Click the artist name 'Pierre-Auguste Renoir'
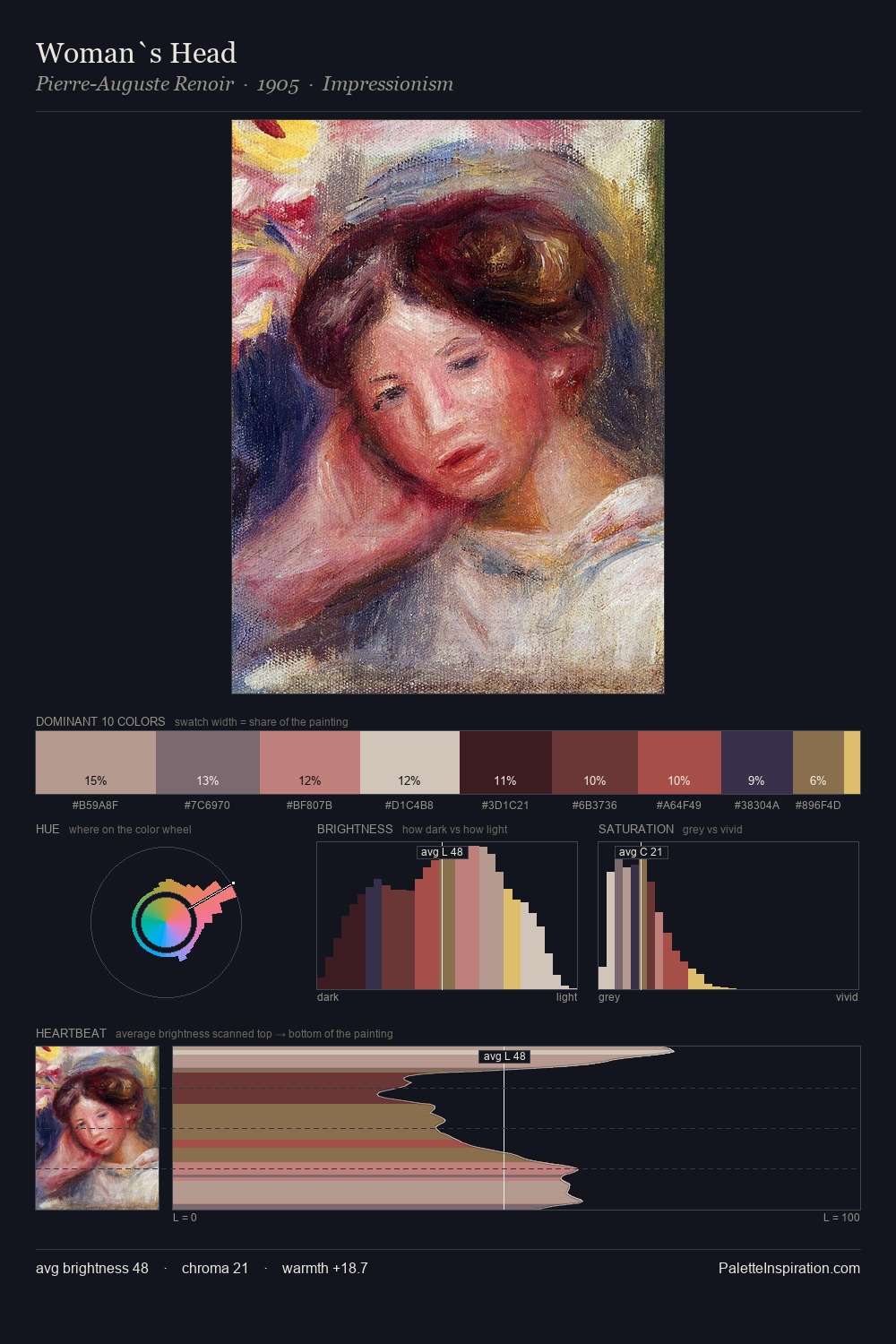This screenshot has width=896, height=1344. tap(134, 84)
